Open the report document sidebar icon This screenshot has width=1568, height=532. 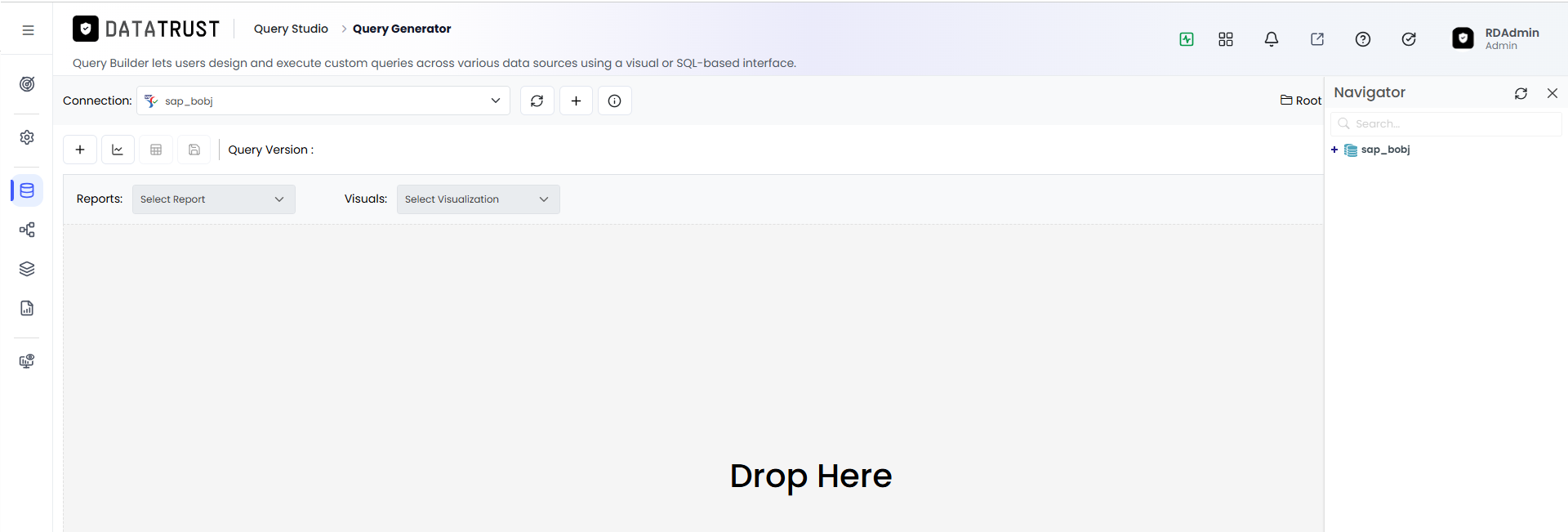pyautogui.click(x=27, y=308)
